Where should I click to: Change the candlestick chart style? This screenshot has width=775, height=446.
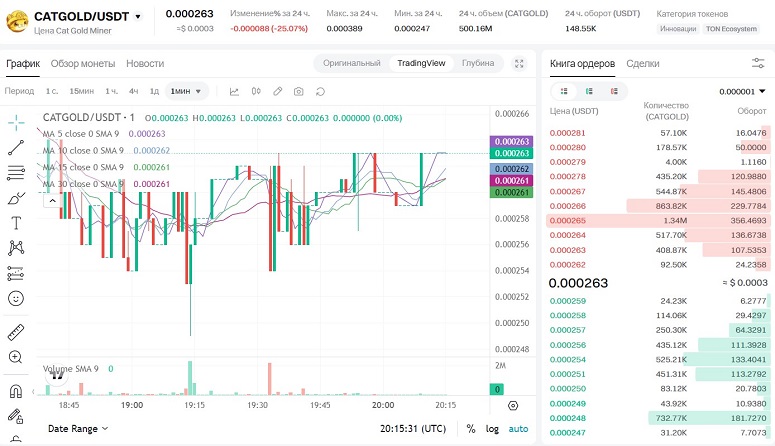tap(256, 91)
